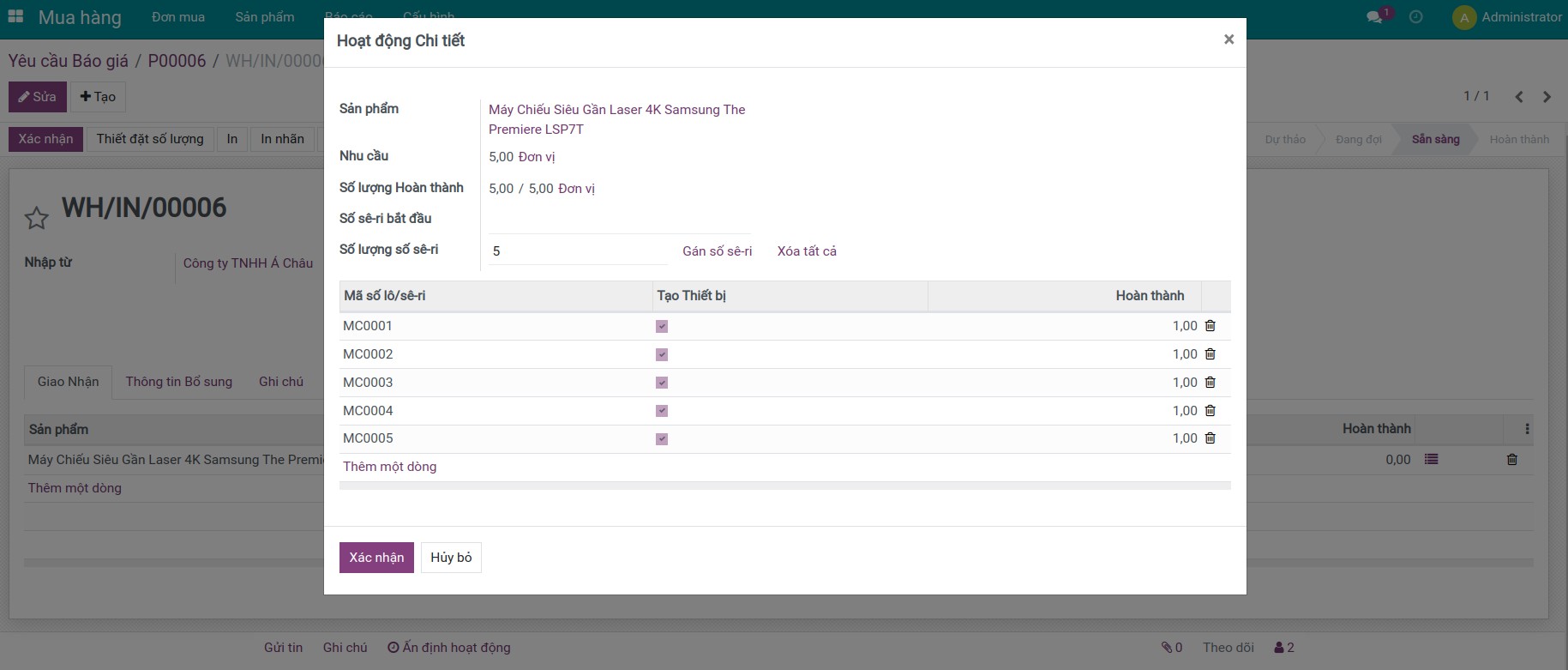This screenshot has height=670, width=1568.
Task: Open Sản phẩm menu in navbar
Action: (x=264, y=17)
